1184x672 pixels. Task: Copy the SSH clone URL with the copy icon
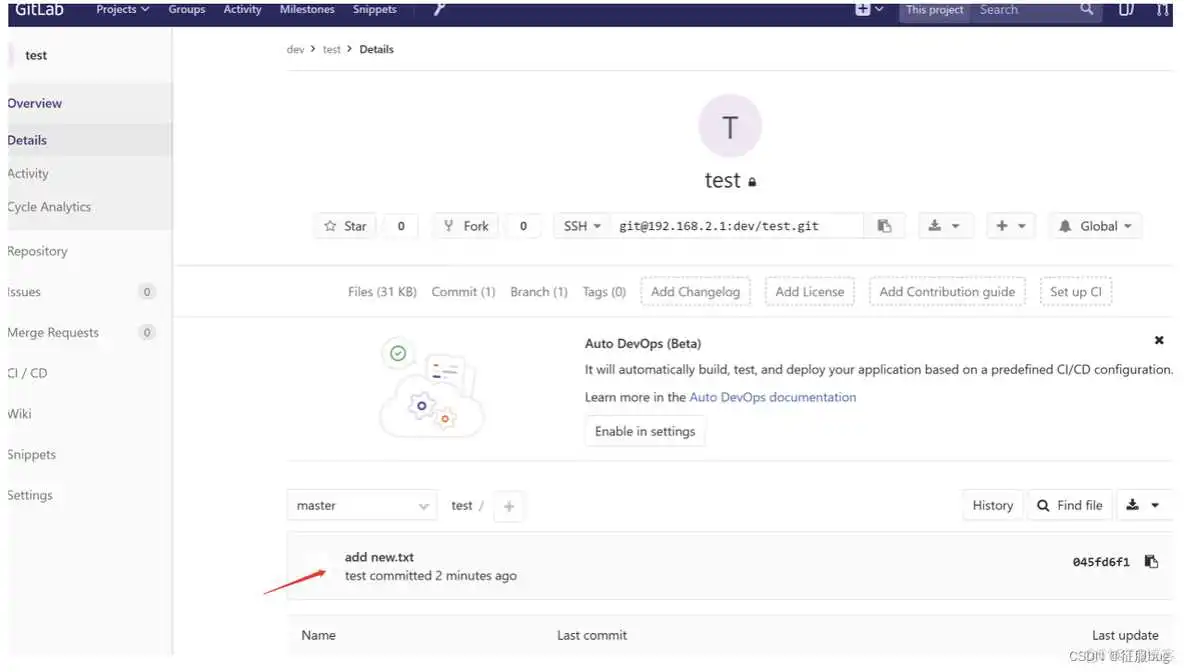tap(885, 225)
